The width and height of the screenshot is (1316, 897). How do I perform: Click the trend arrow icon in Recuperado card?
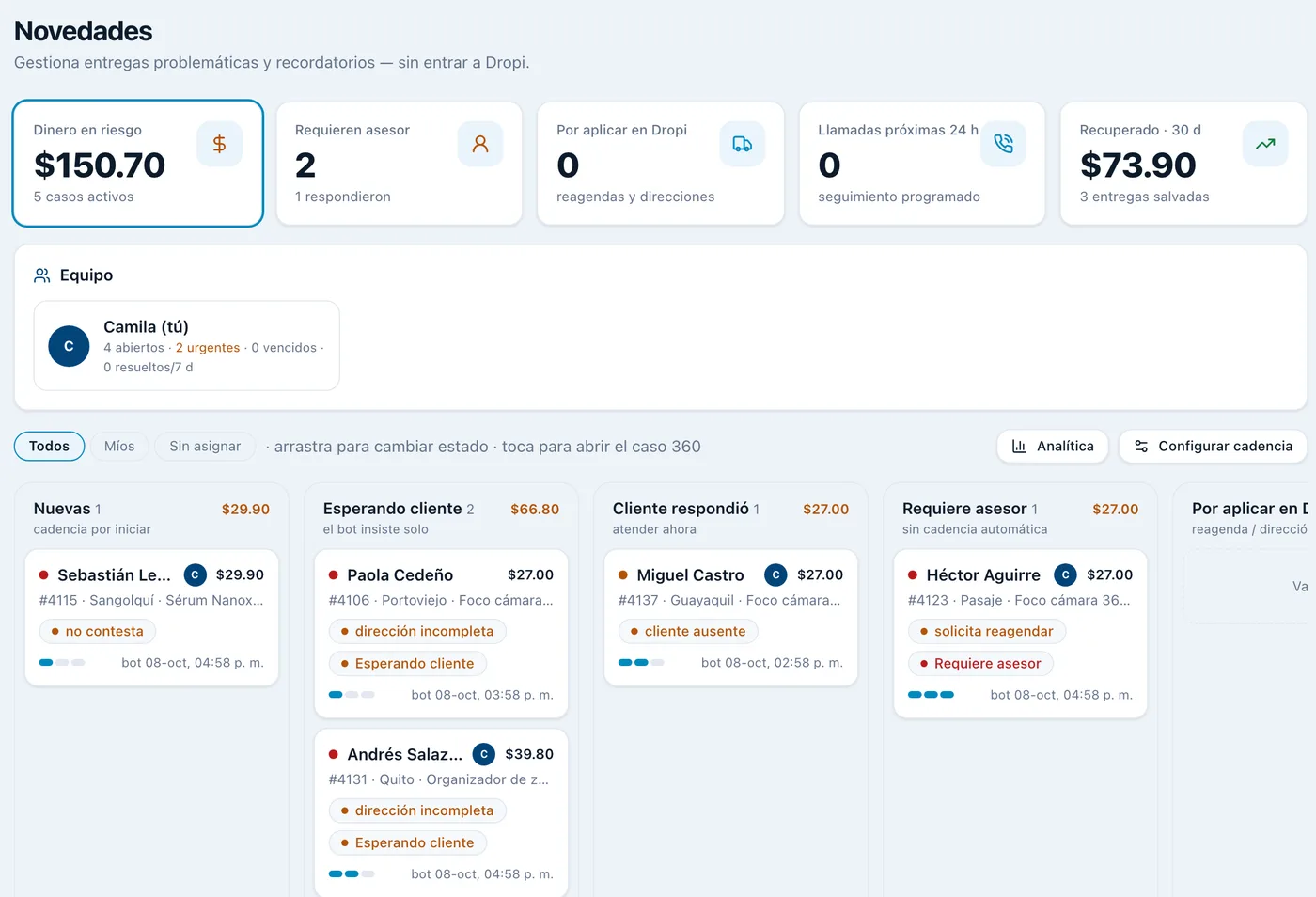1265,144
